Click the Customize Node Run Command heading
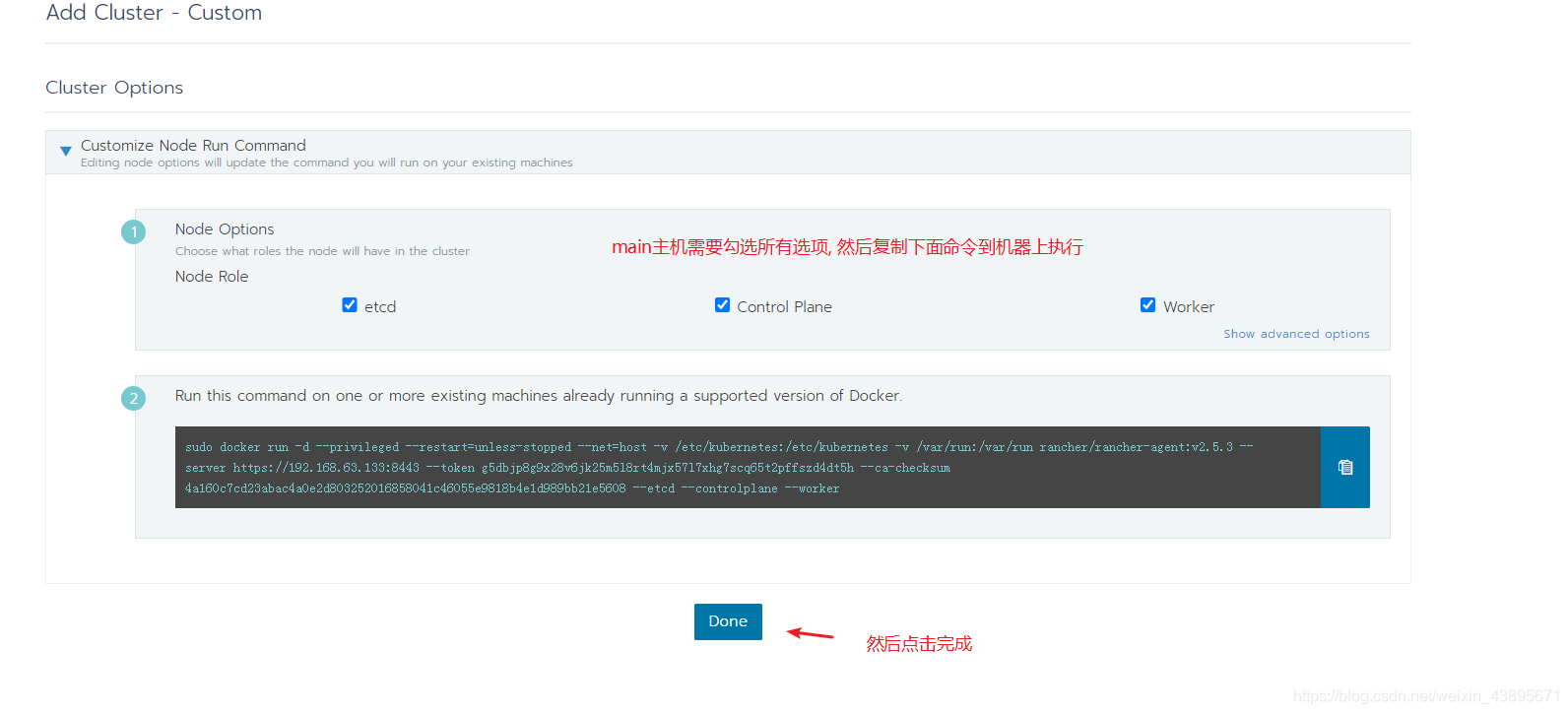This screenshot has height=714, width=1568. (x=193, y=145)
